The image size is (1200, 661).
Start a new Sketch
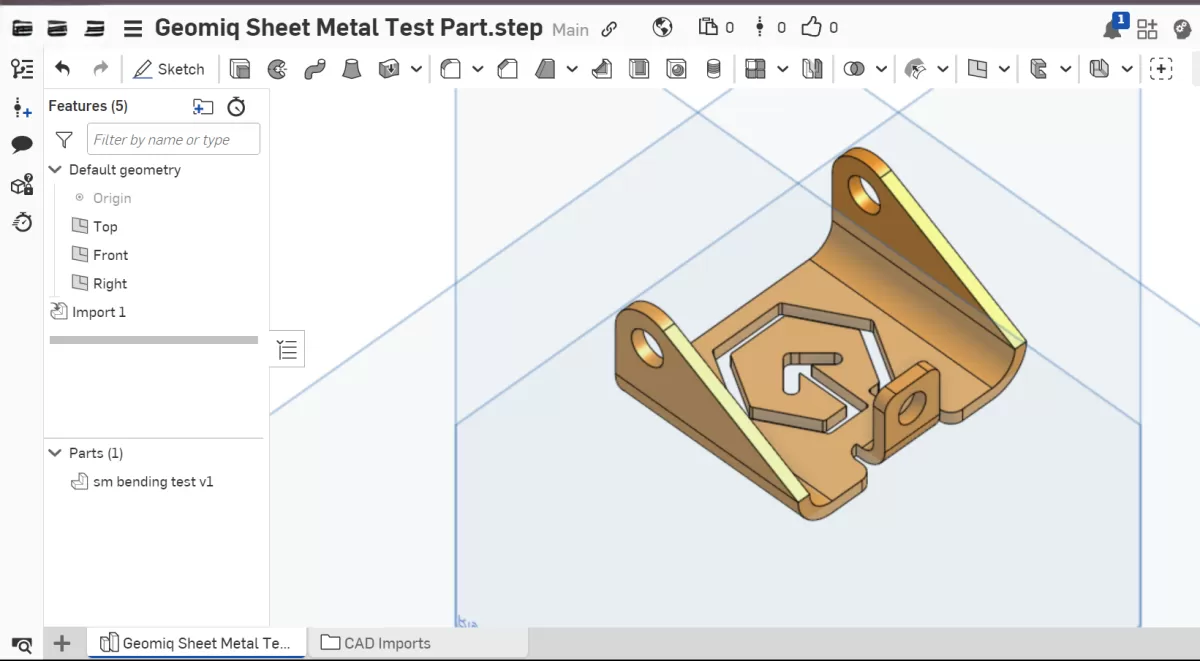point(168,69)
